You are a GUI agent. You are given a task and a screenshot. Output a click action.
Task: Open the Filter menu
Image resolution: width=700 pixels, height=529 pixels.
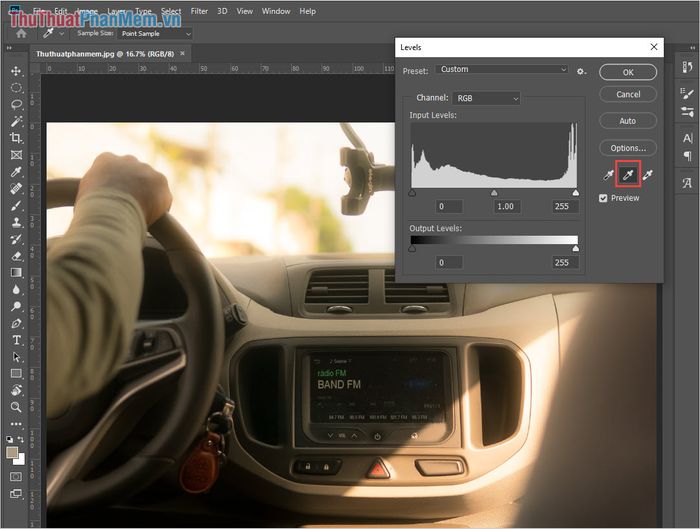pyautogui.click(x=199, y=11)
